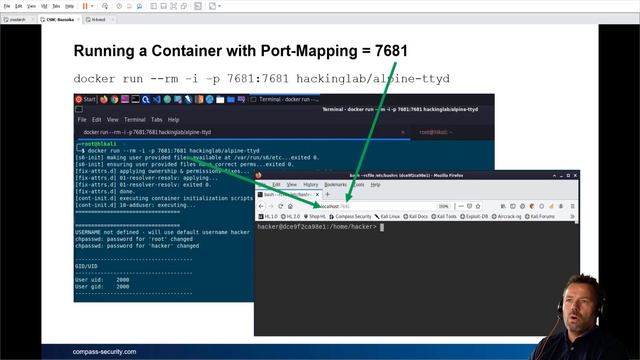Open the Kali Linux bookmark
Viewport: 640px width, 360px height.
(x=387, y=216)
